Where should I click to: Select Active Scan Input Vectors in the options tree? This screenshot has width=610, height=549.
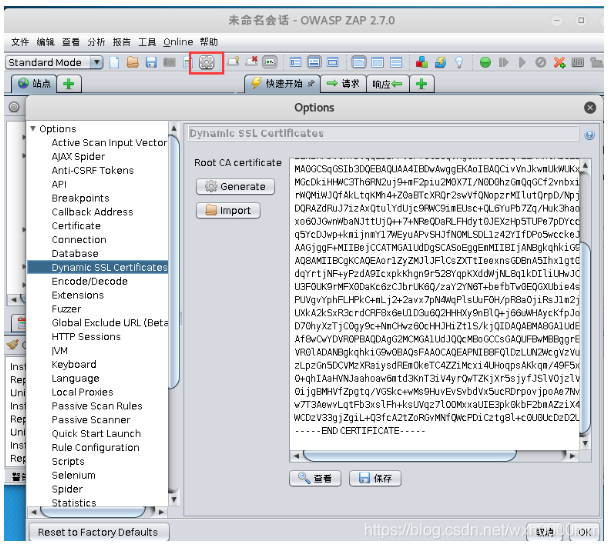[x=109, y=143]
